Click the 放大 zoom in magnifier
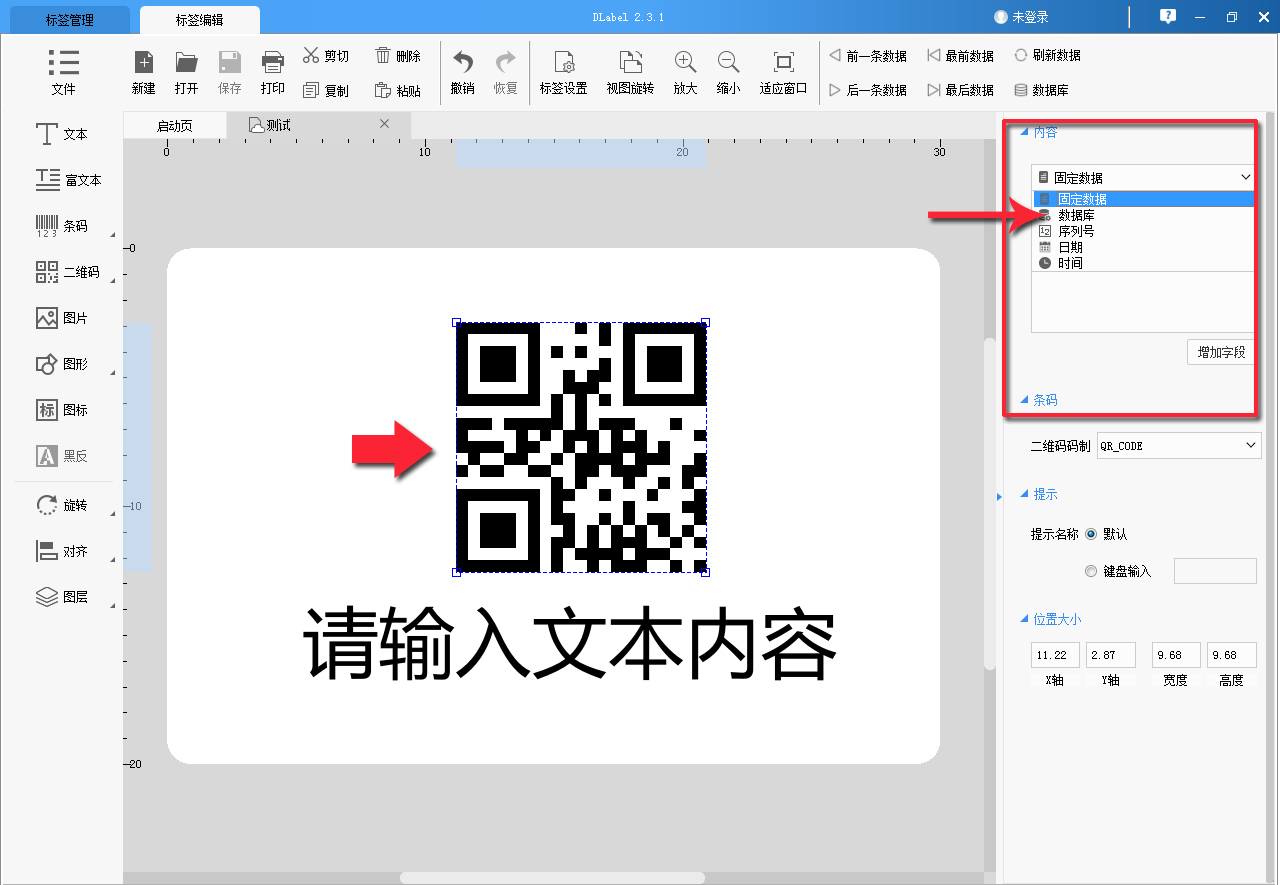 (685, 62)
